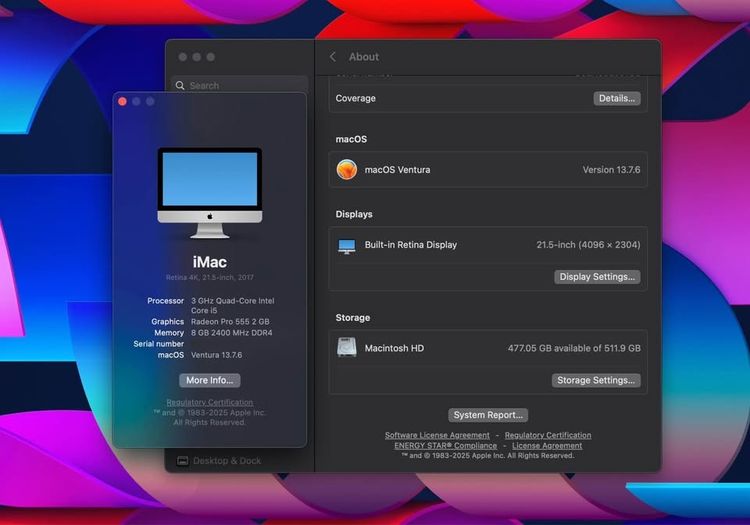The width and height of the screenshot is (750, 525).
Task: Click the Radeon Pro 555 2 GB value
Action: pos(230,322)
